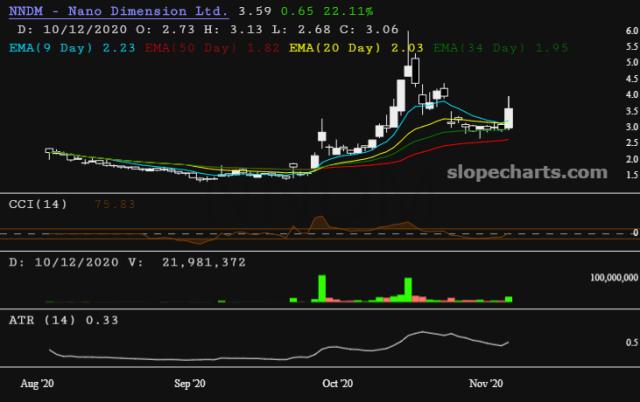Click the tallest green volume bar in mid-October
The image size is (640, 402).
point(408,289)
